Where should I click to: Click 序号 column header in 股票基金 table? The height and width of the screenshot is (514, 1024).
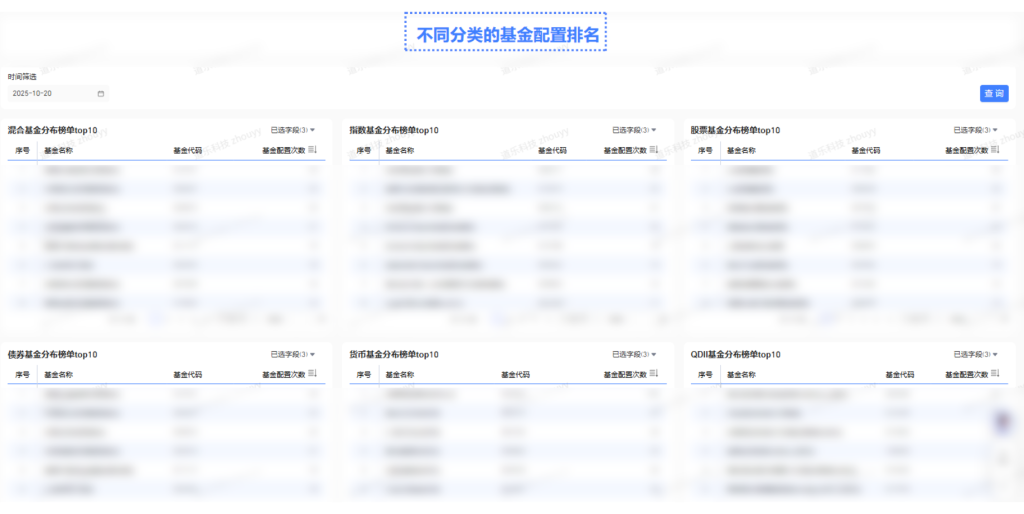704,150
